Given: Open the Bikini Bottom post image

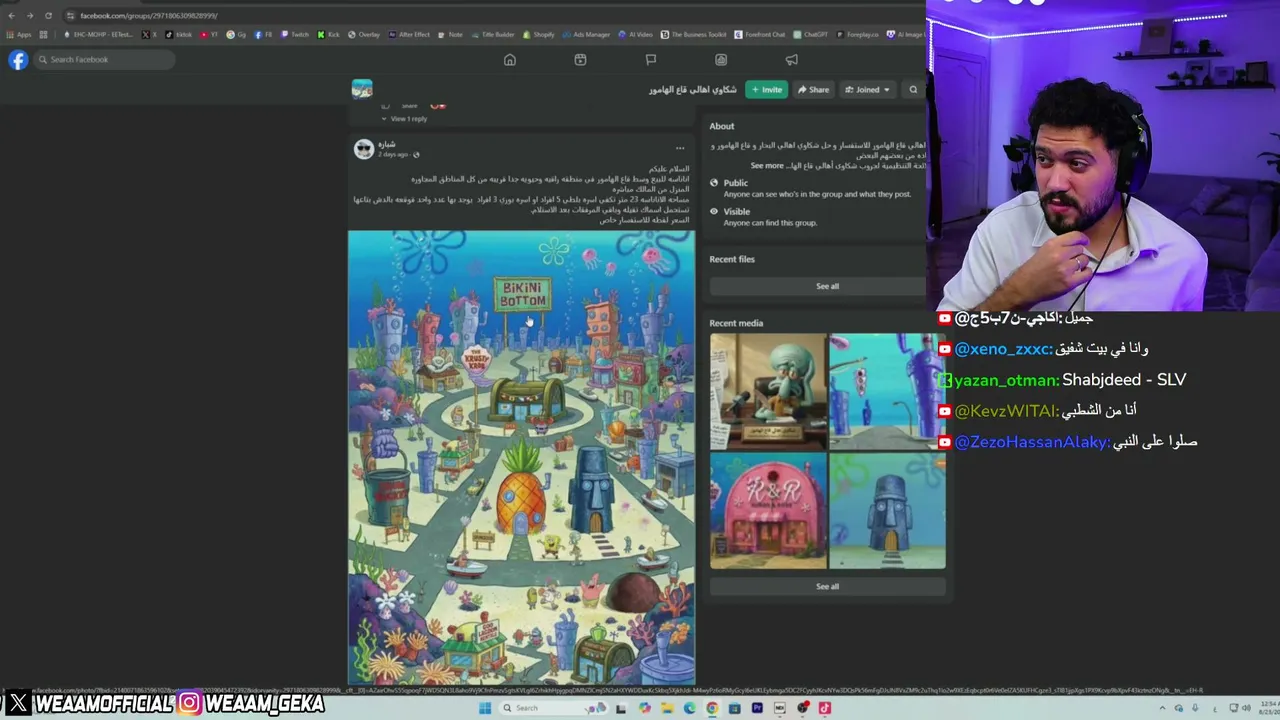Looking at the screenshot, I should (x=521, y=458).
